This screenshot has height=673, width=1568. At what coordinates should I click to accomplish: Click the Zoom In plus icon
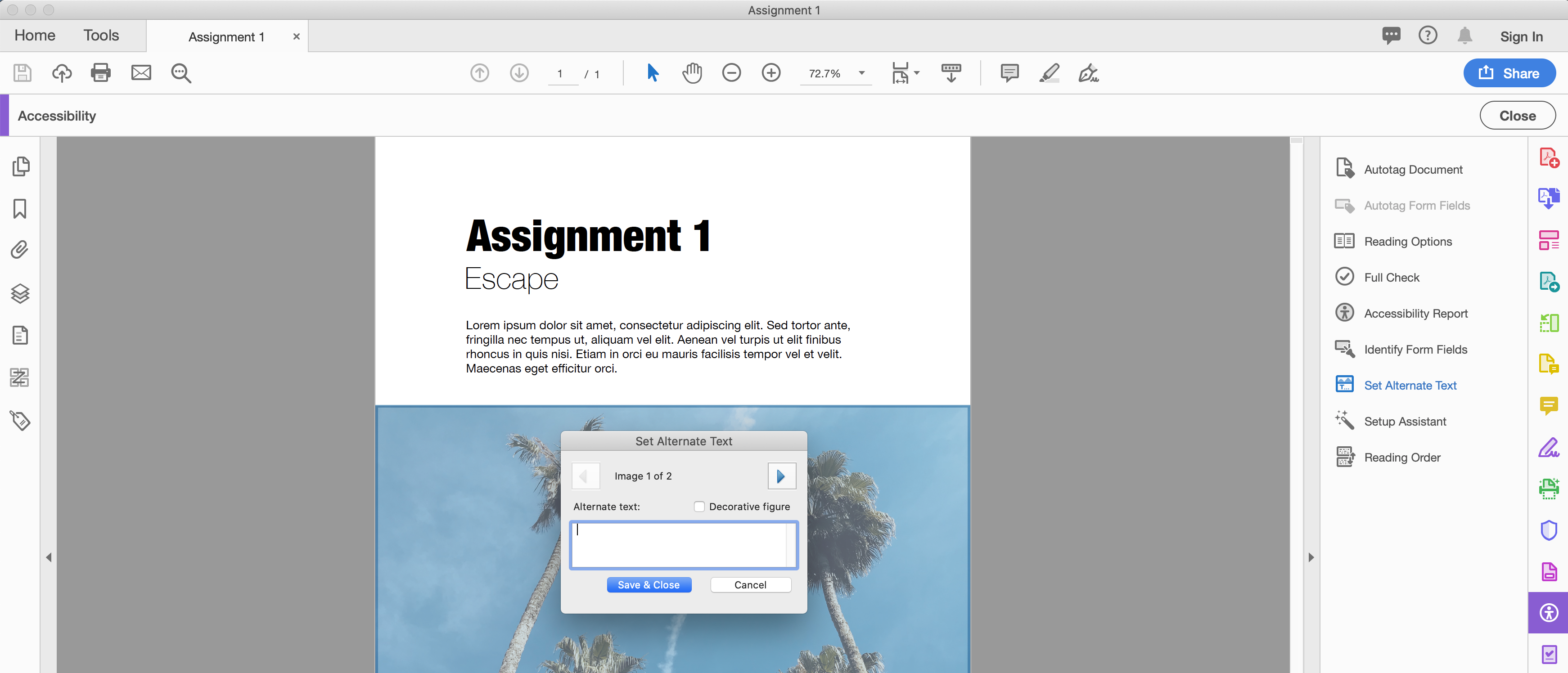770,73
